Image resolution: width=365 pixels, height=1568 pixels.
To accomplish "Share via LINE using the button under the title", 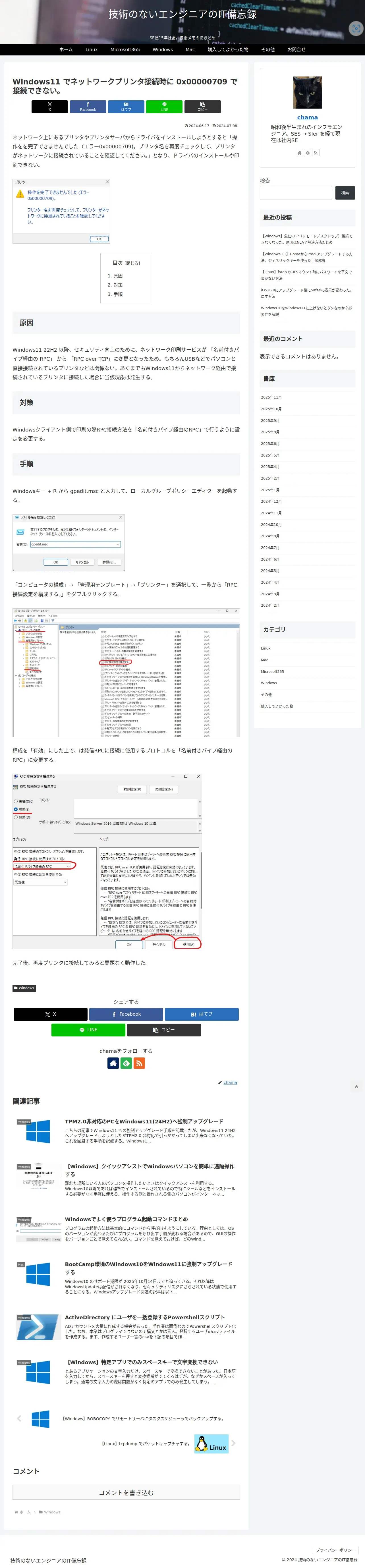I will (164, 107).
